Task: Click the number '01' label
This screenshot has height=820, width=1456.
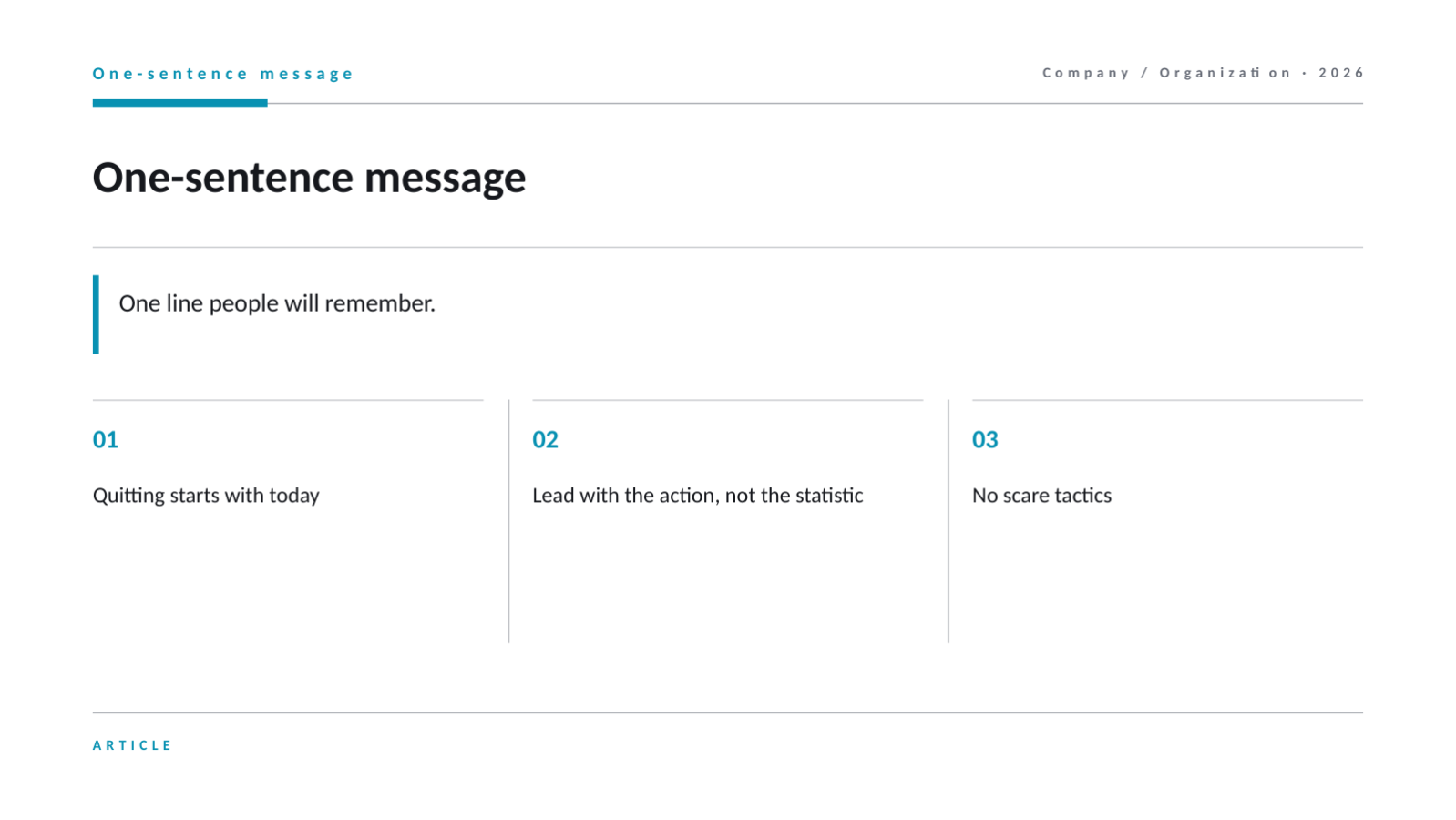Action: [106, 440]
